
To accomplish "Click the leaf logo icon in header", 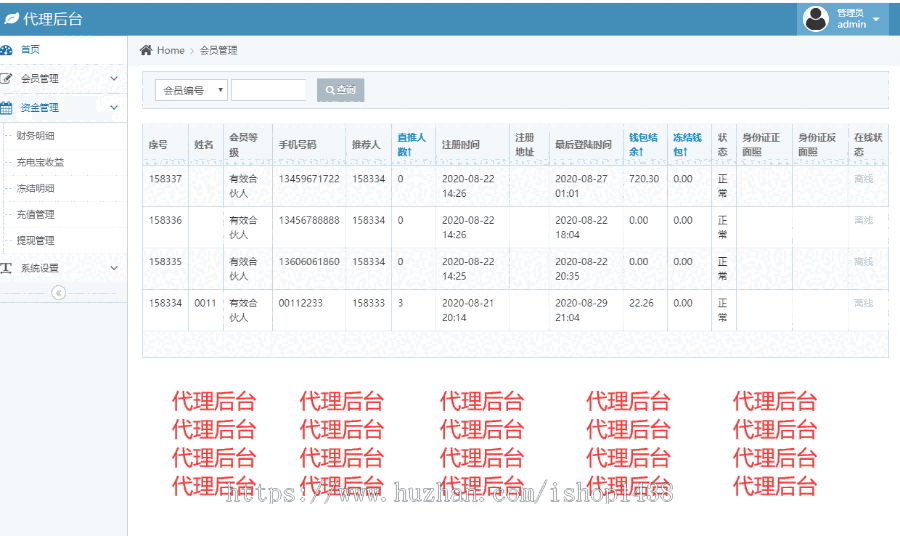I will (x=11, y=19).
